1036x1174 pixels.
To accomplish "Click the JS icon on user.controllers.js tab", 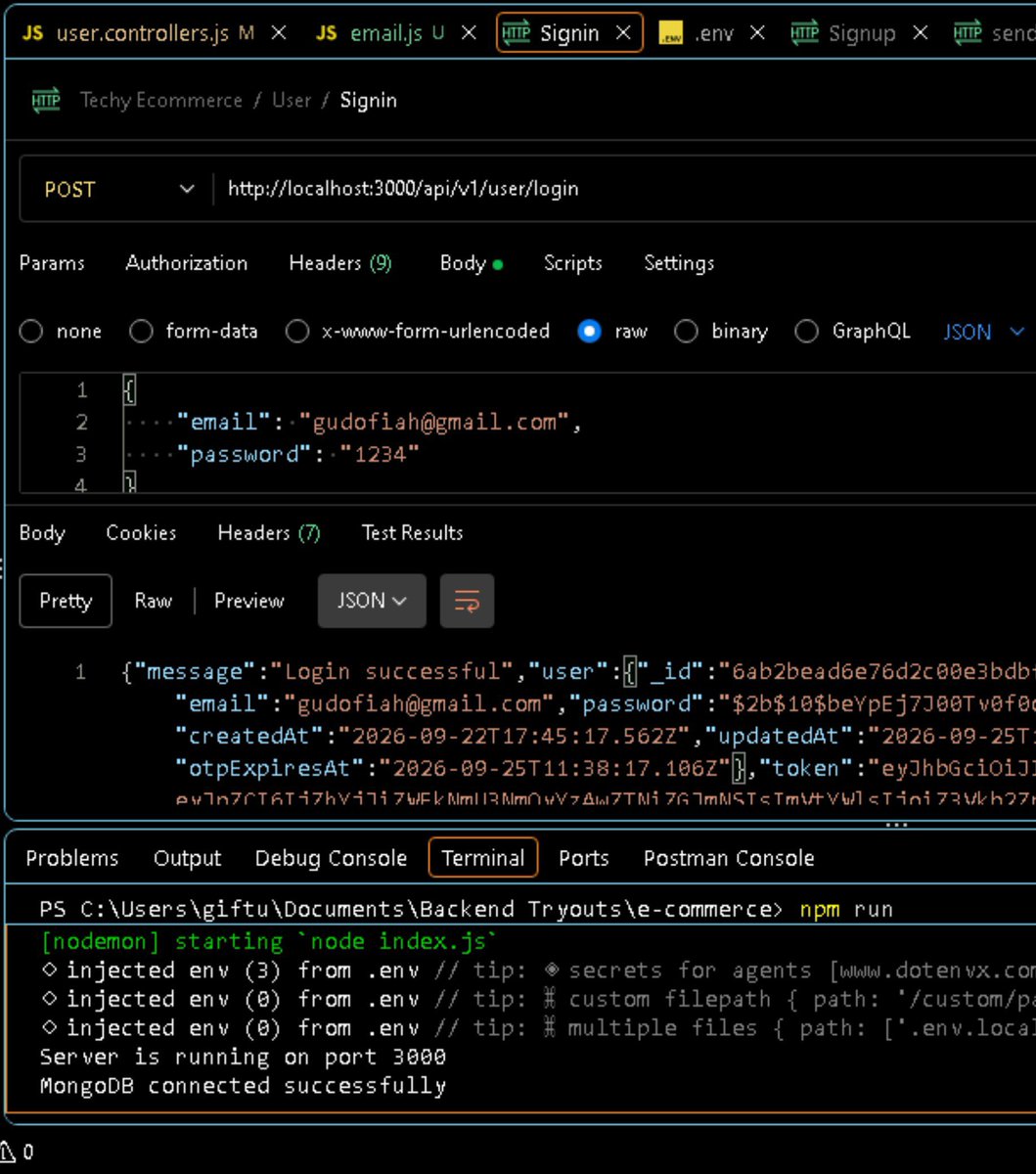I will click(x=32, y=33).
